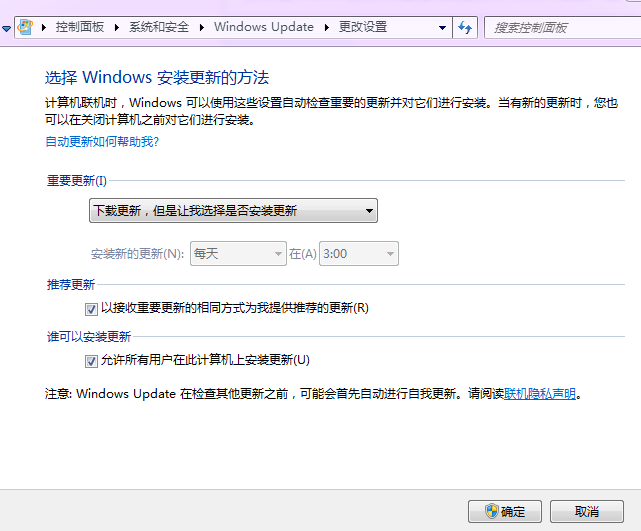Open the important updates method dropdown
This screenshot has height=531, width=641.
tap(233, 211)
